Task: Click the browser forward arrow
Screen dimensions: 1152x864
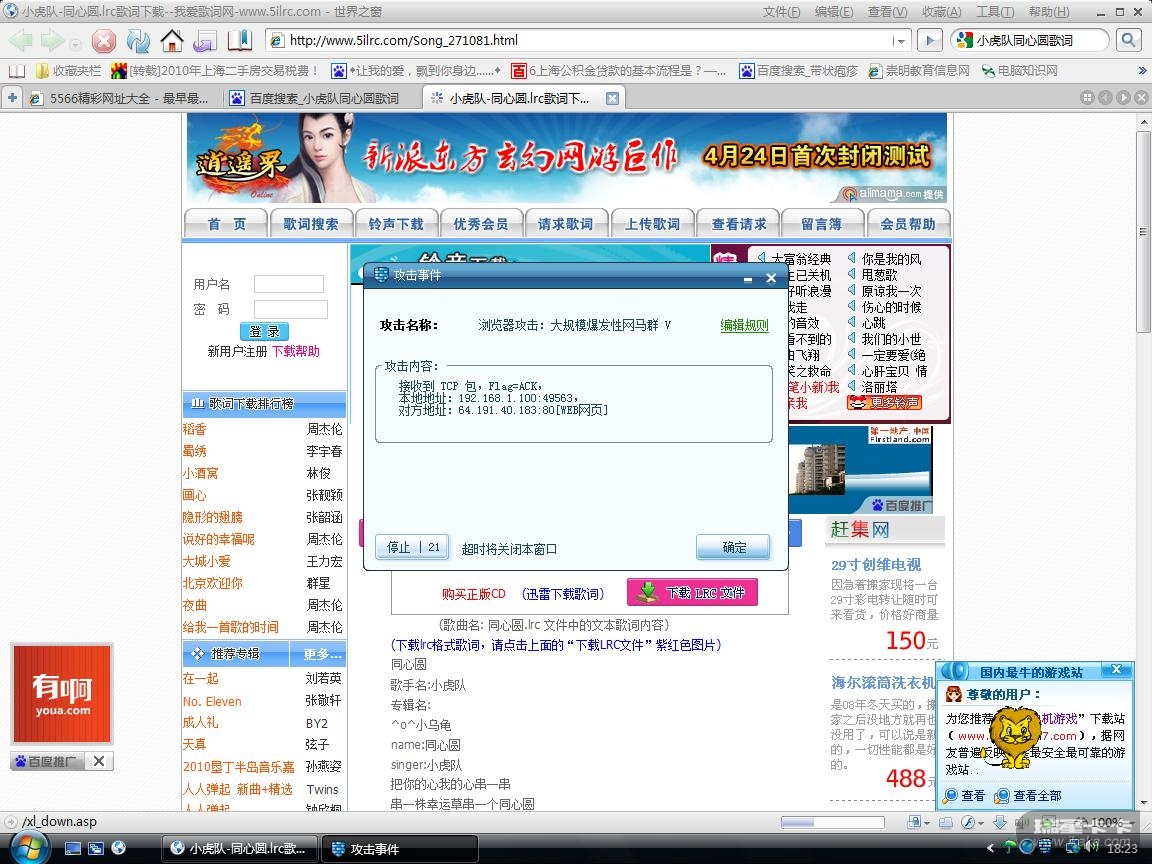Action: [x=51, y=40]
